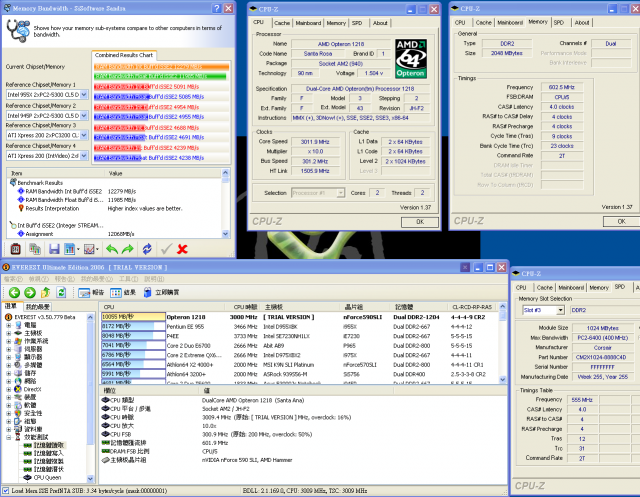Click the green Forward arrow in EVEREST's toolbar
Screen dimensions: 640x497
(30, 292)
